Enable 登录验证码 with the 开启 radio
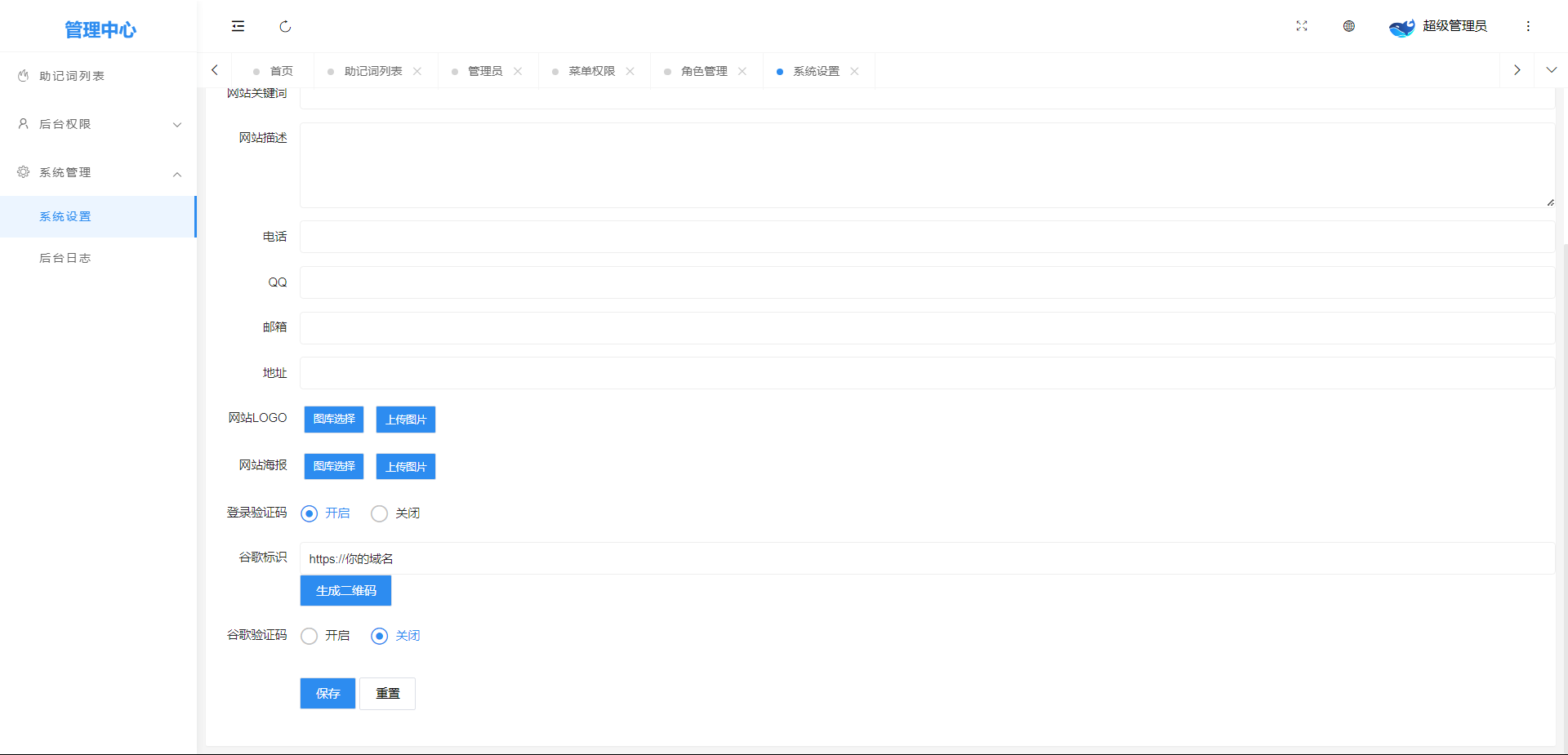The image size is (1568, 755). pyautogui.click(x=310, y=513)
